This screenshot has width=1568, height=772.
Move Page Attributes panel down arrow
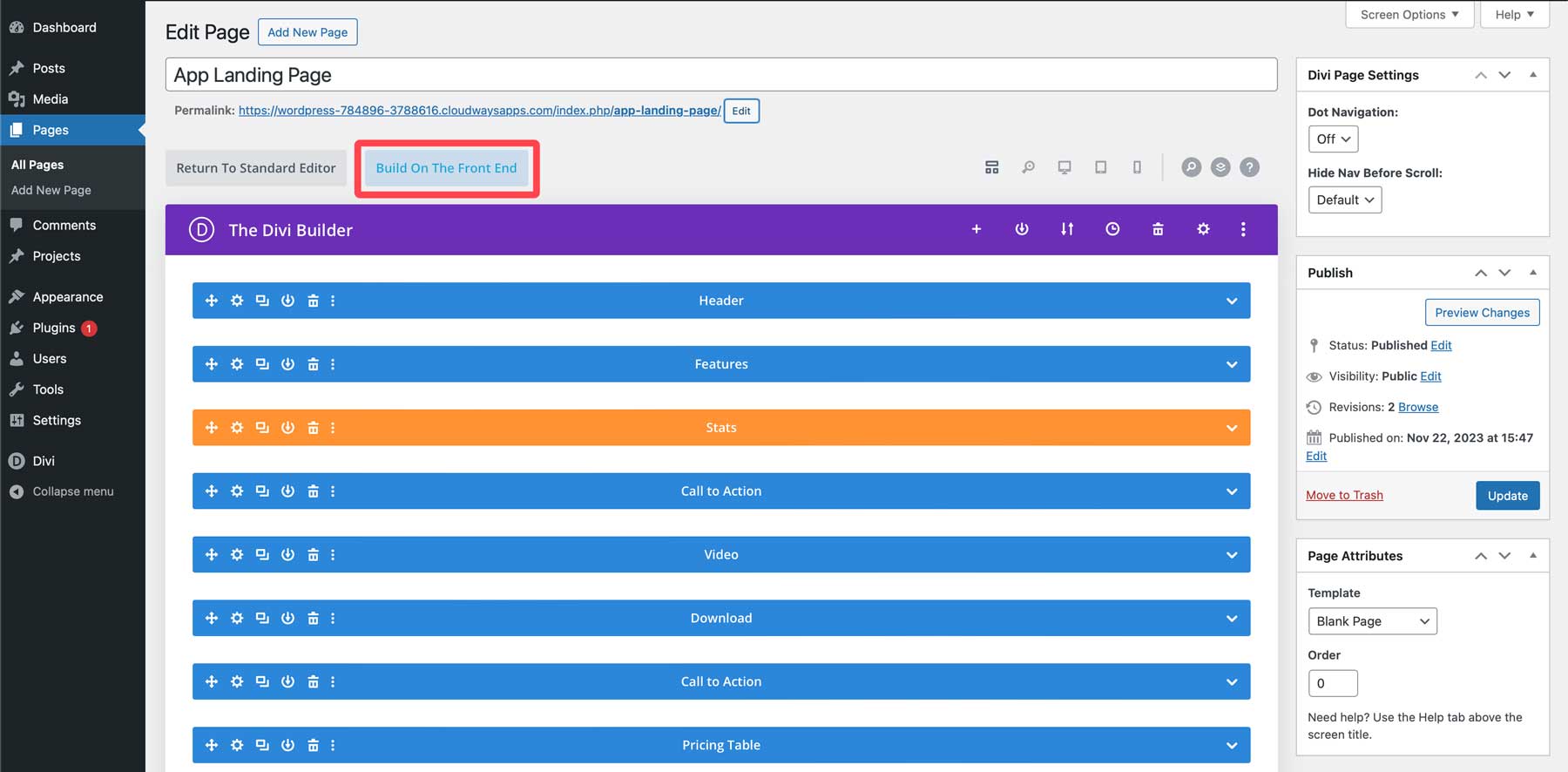[x=1504, y=556]
